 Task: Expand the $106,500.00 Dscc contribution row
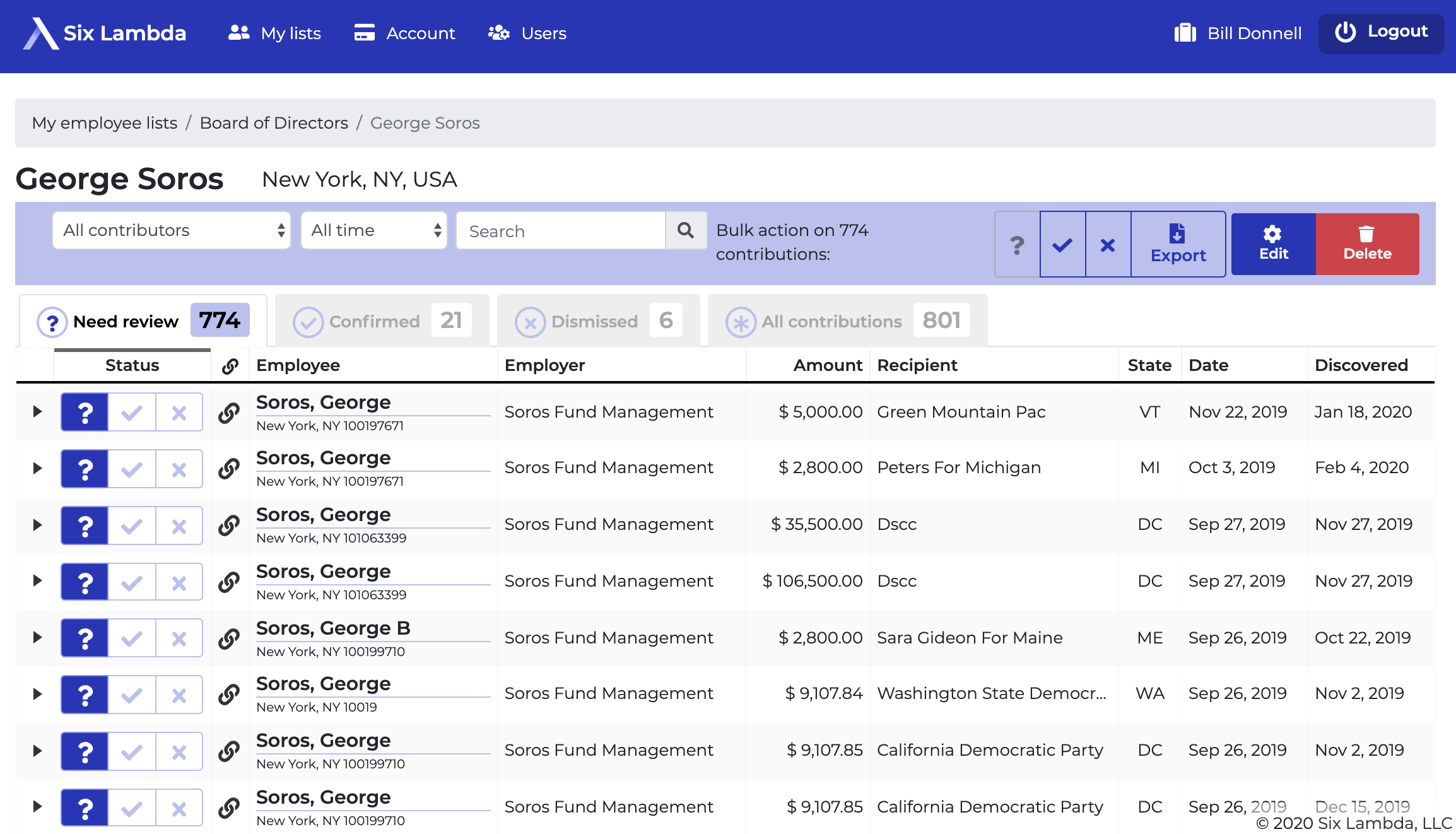click(x=37, y=581)
